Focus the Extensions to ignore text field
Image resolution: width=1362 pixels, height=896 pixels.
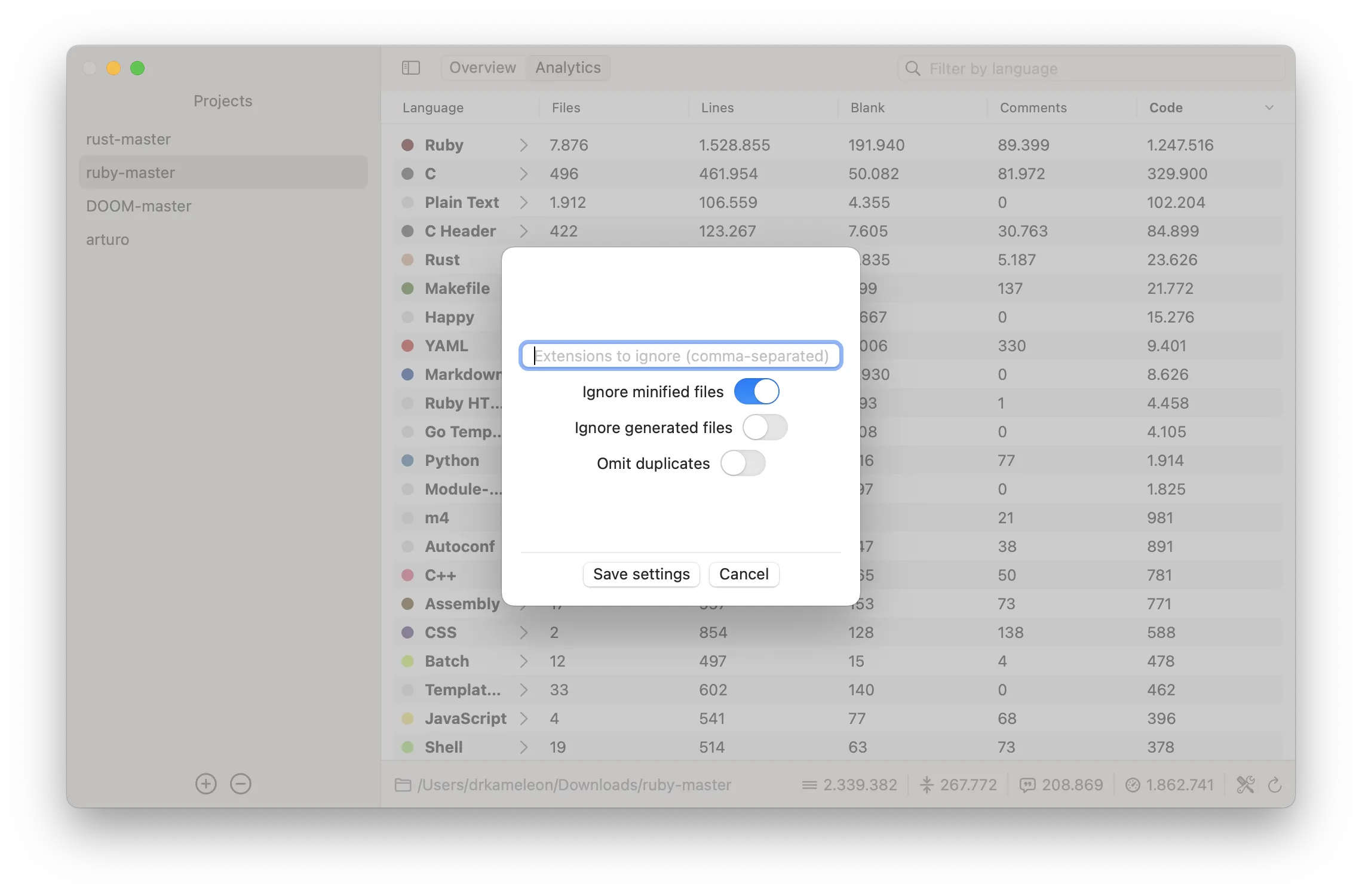point(681,356)
